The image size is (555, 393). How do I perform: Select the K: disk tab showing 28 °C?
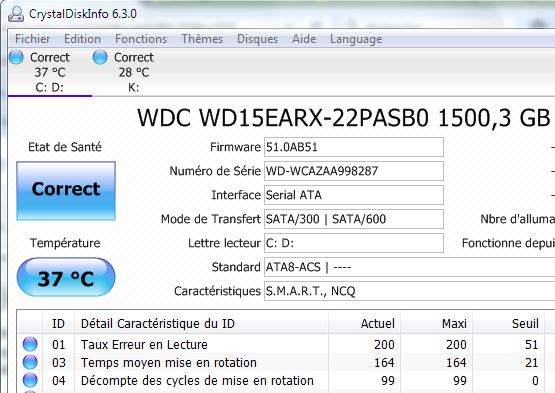(134, 72)
